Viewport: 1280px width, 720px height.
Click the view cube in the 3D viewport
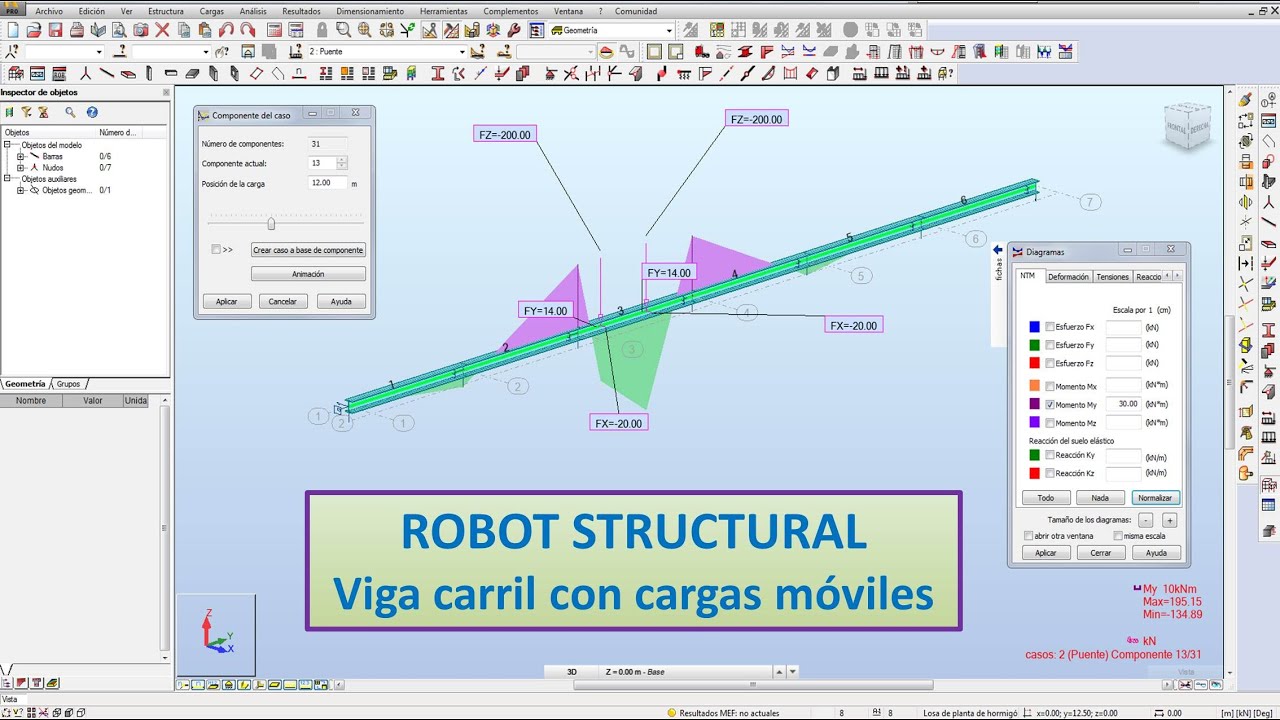point(1188,127)
